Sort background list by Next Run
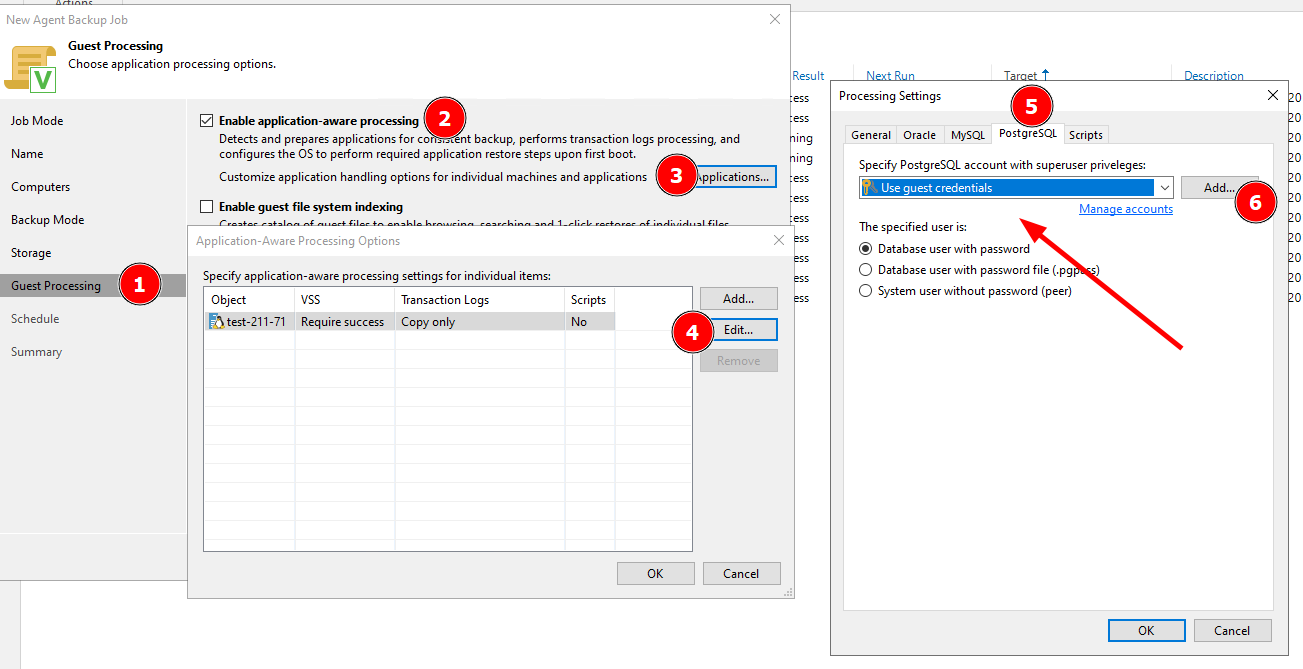Image resolution: width=1303 pixels, height=669 pixels. (x=890, y=76)
